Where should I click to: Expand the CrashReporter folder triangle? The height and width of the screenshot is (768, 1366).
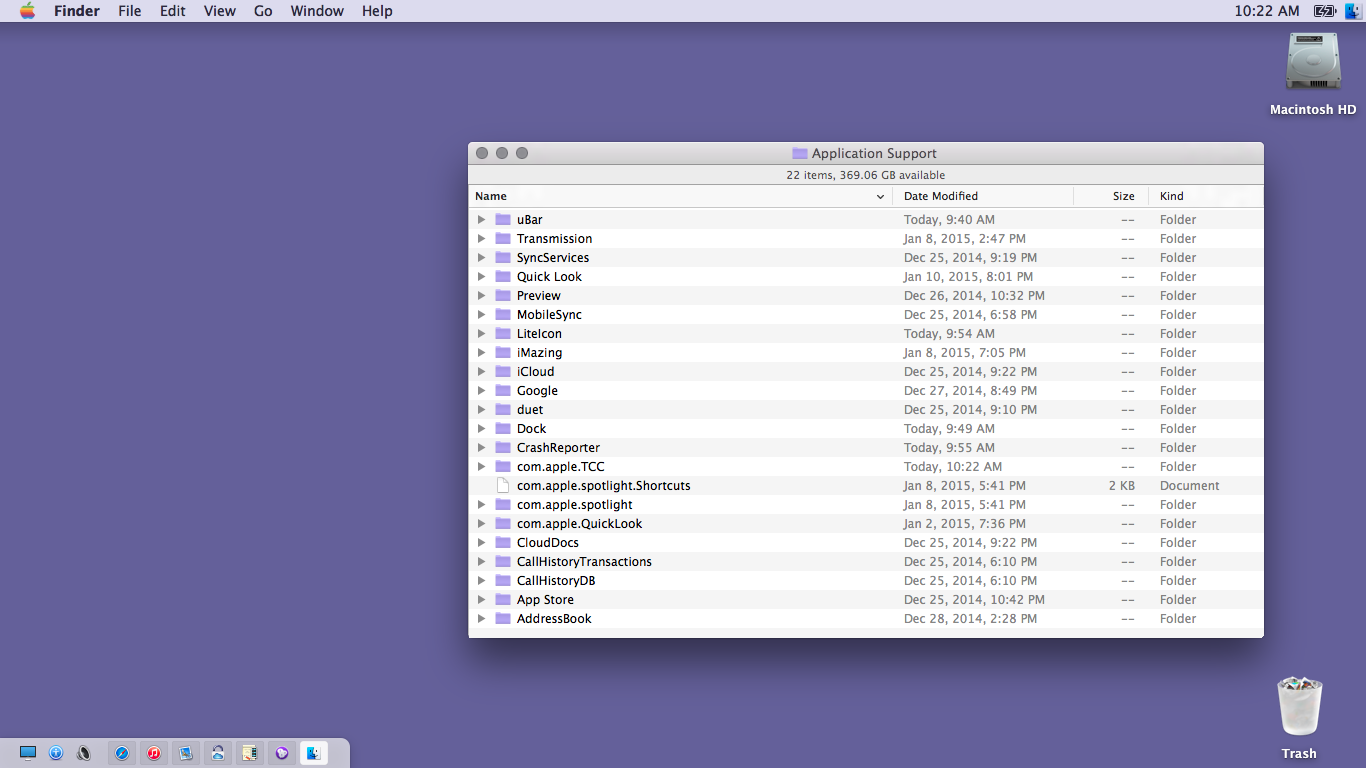pyautogui.click(x=481, y=448)
